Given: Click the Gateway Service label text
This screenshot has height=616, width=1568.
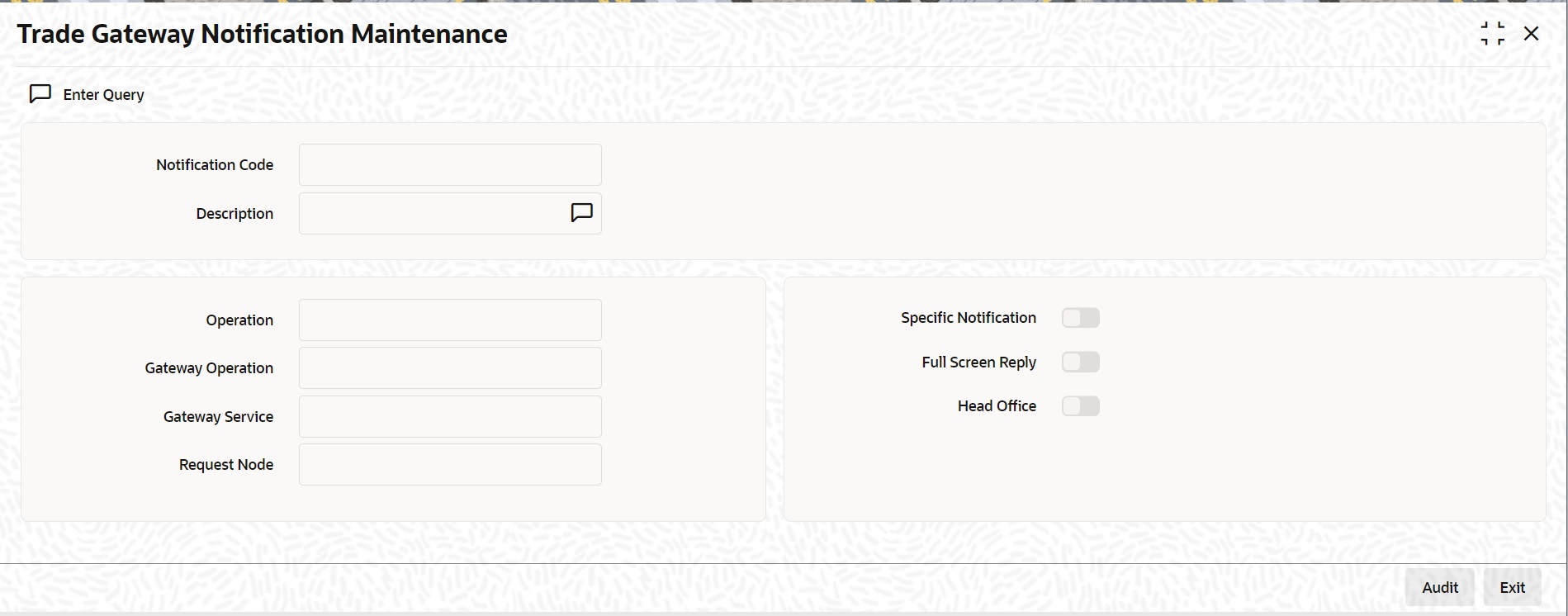Looking at the screenshot, I should [x=218, y=417].
